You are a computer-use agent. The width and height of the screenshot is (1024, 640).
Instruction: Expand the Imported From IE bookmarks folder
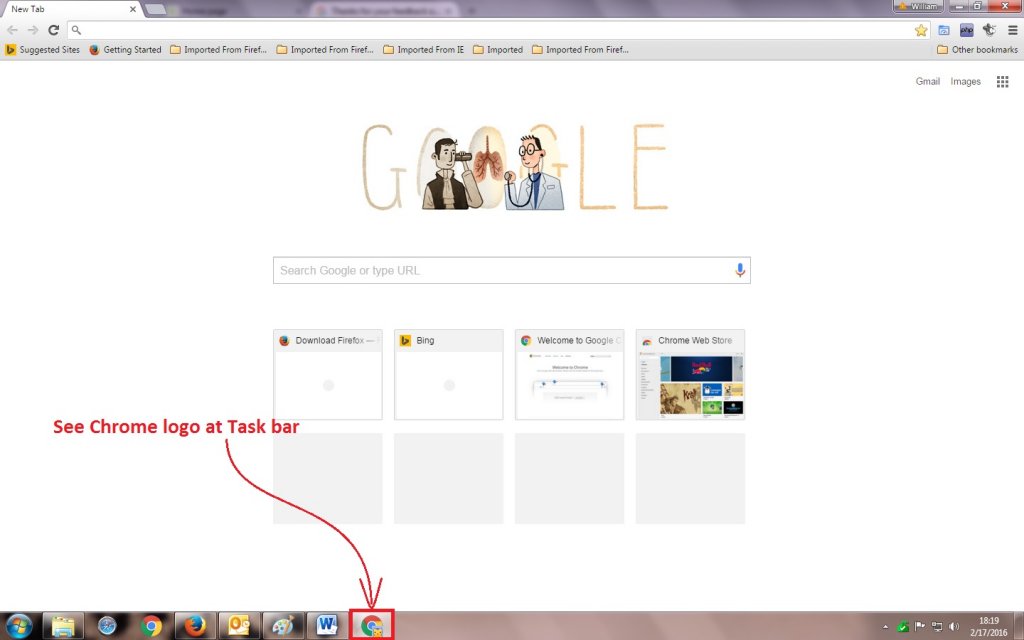pos(423,49)
